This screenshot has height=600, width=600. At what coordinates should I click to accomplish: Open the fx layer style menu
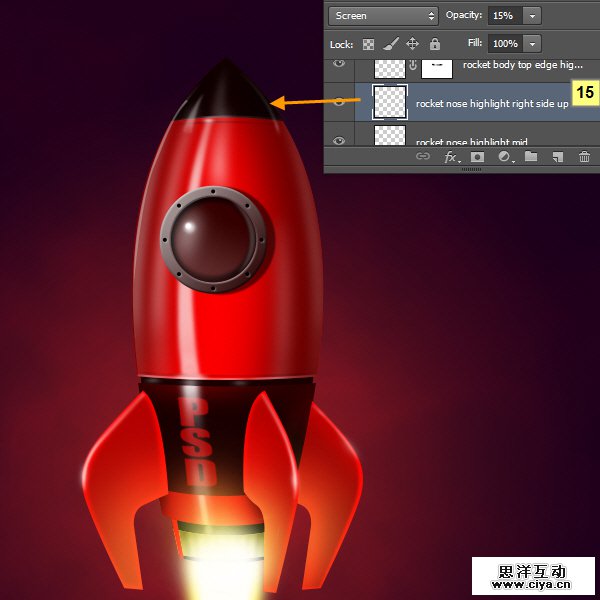(451, 157)
